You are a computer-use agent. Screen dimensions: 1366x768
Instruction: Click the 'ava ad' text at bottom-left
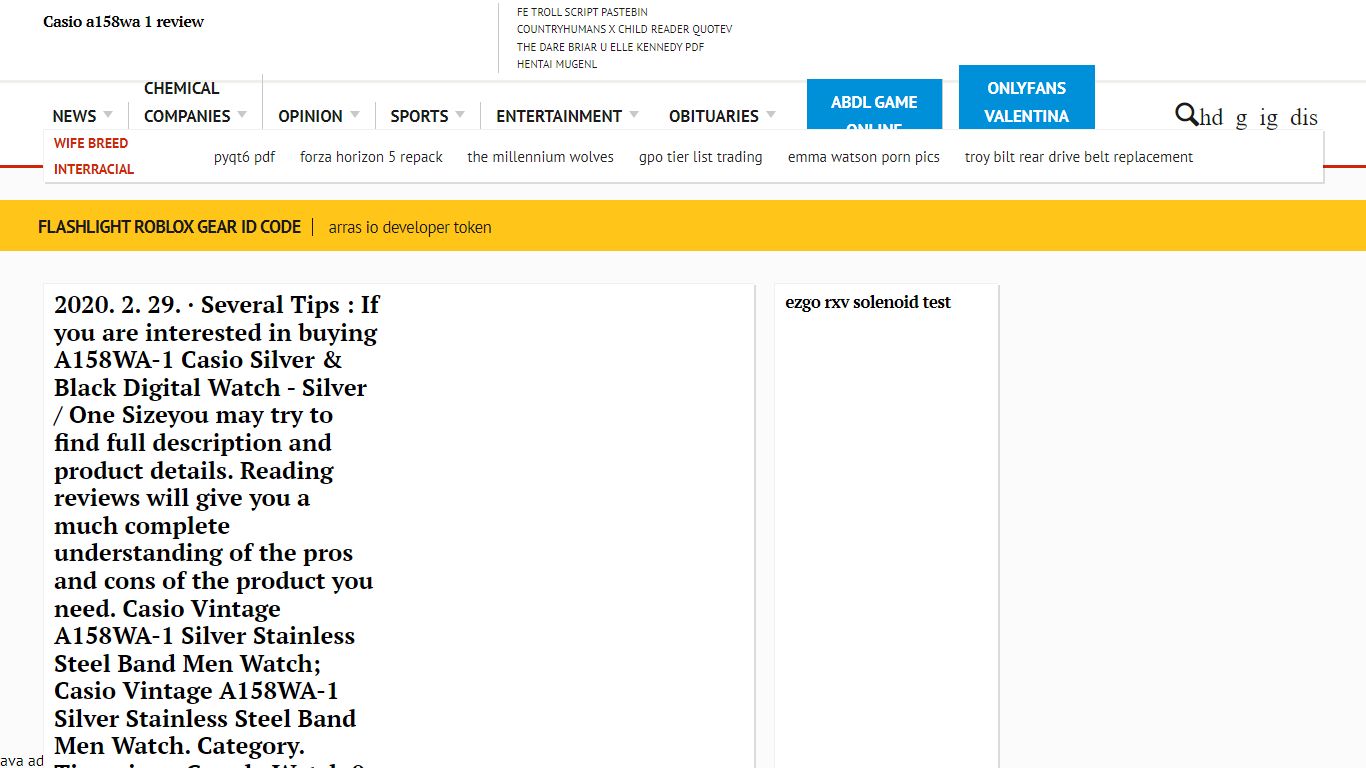pyautogui.click(x=22, y=761)
